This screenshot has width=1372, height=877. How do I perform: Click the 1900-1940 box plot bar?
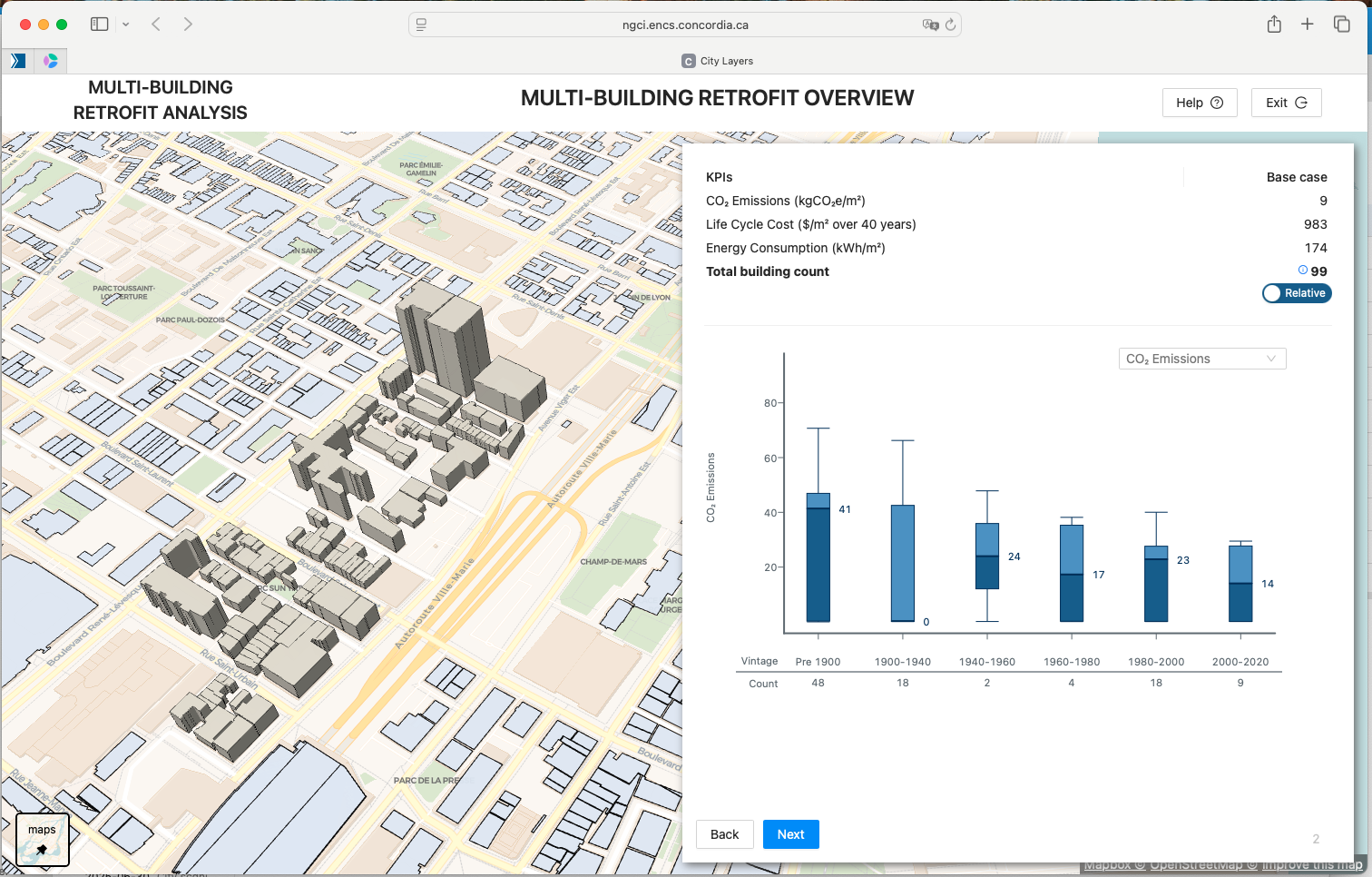point(903,563)
